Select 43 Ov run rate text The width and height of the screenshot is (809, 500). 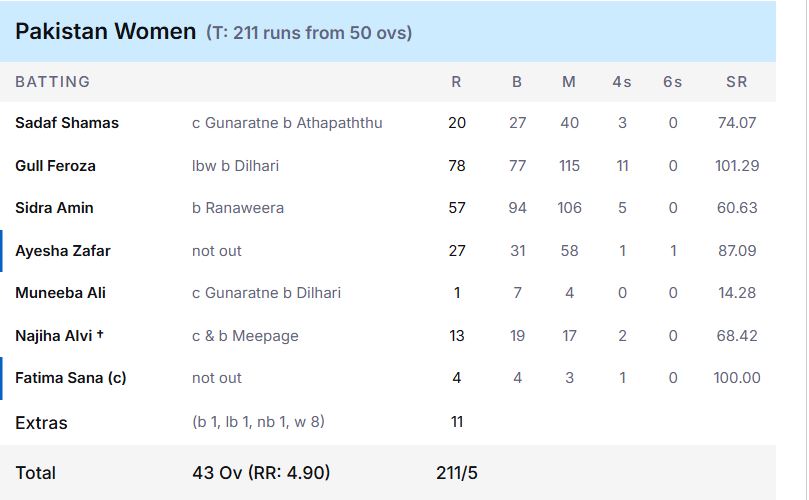(x=261, y=473)
